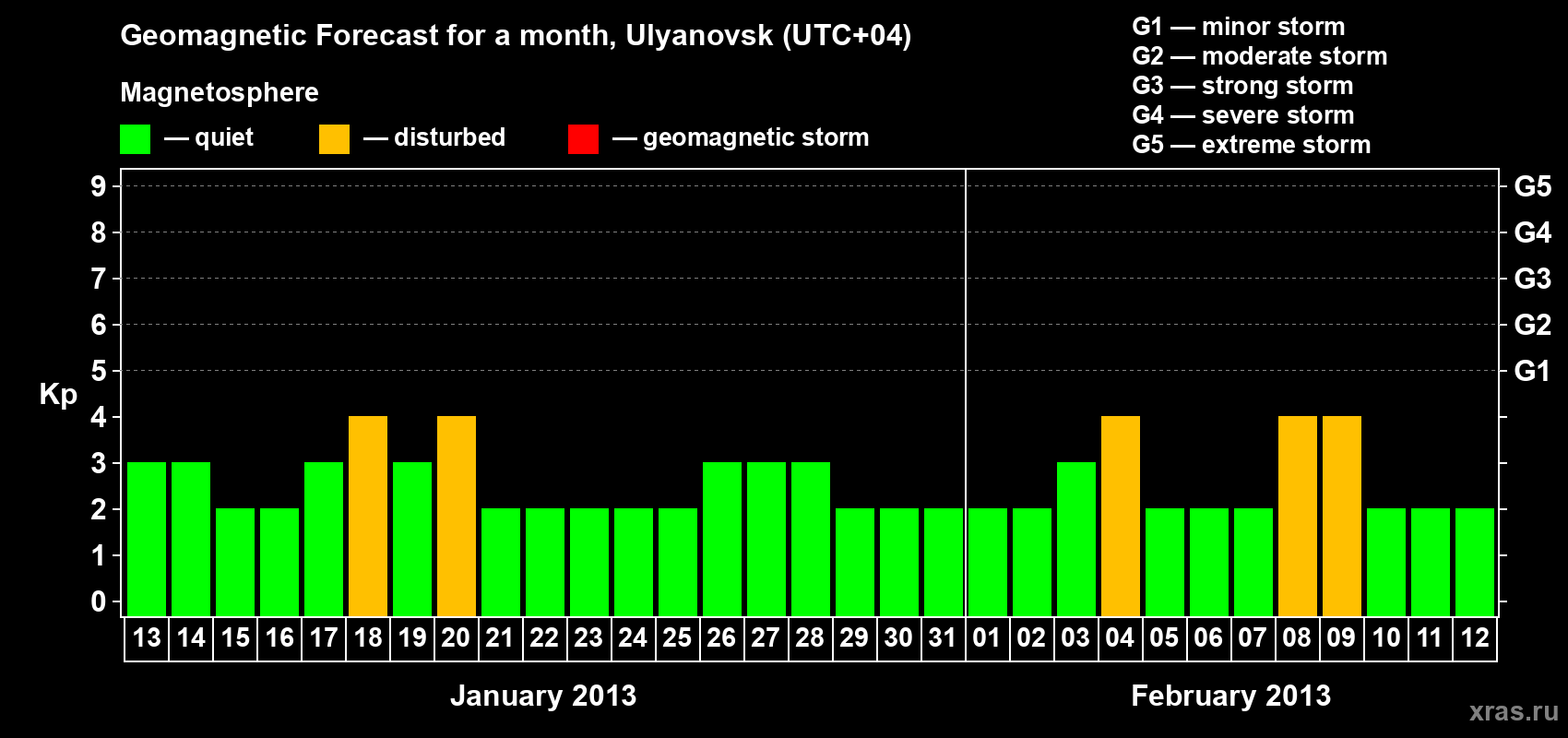Click the G1 label on right axis
Image resolution: width=1568 pixels, height=738 pixels.
tap(1532, 371)
